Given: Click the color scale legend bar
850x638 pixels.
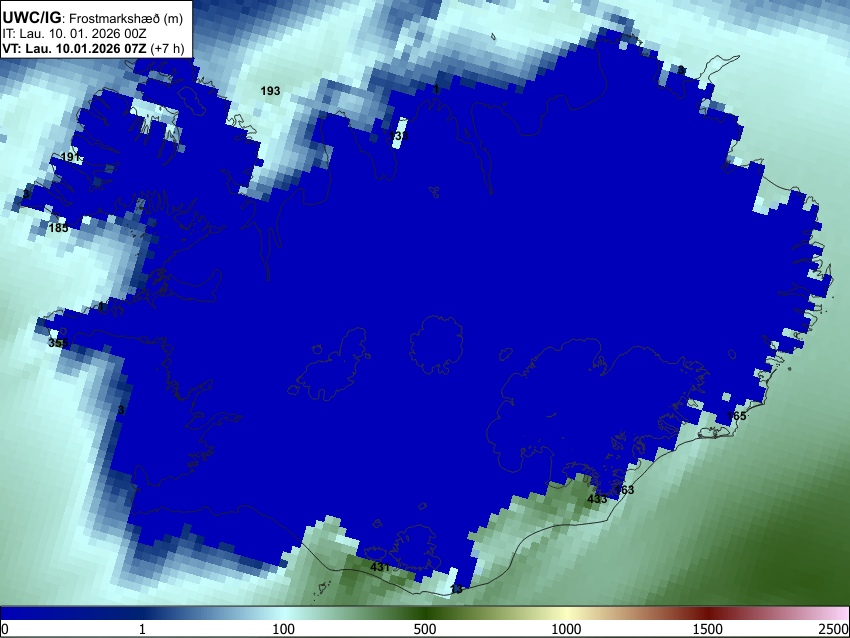Looking at the screenshot, I should coord(425,613).
